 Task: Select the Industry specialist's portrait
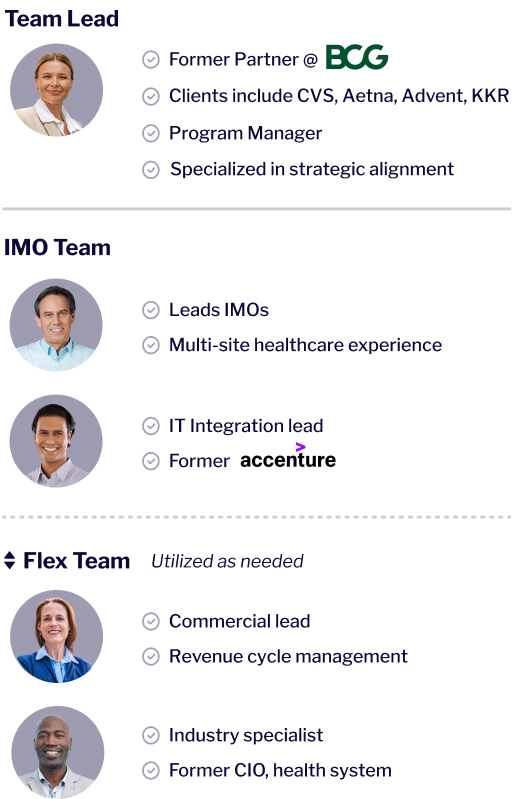pyautogui.click(x=58, y=753)
